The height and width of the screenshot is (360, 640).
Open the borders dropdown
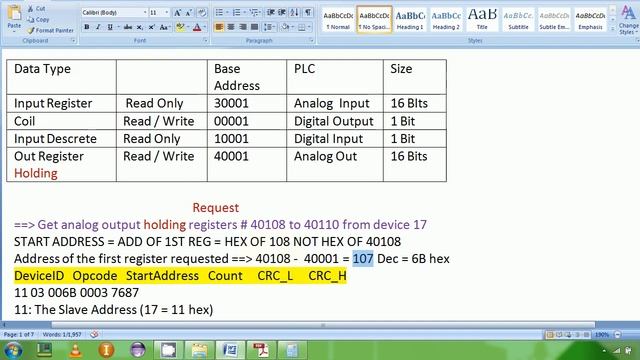point(304,27)
